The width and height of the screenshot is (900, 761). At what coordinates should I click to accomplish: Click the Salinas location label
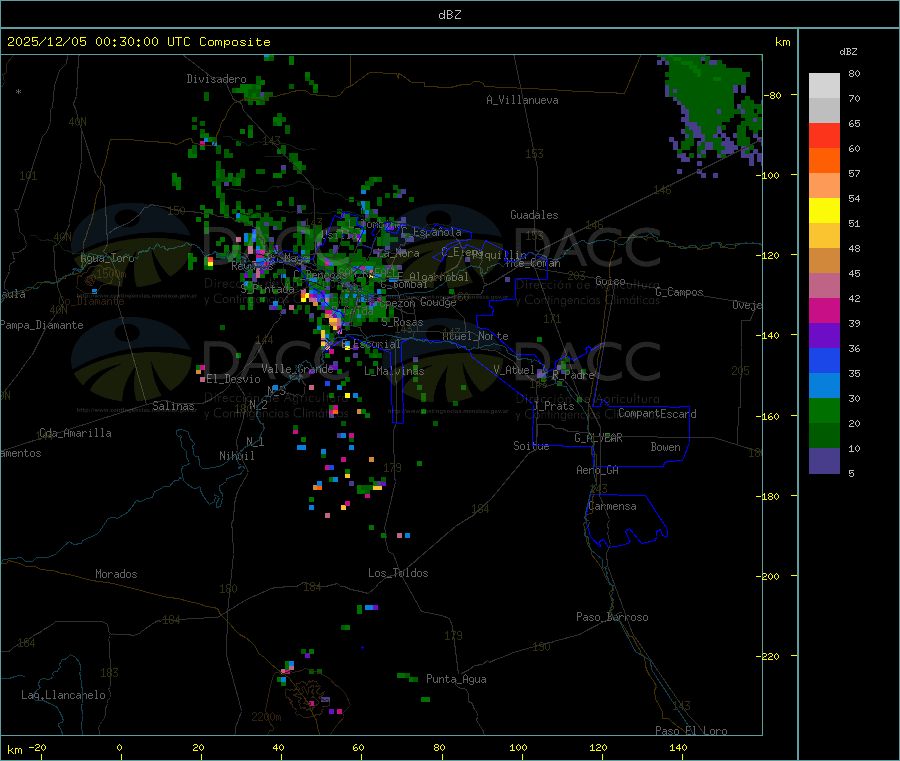(173, 406)
